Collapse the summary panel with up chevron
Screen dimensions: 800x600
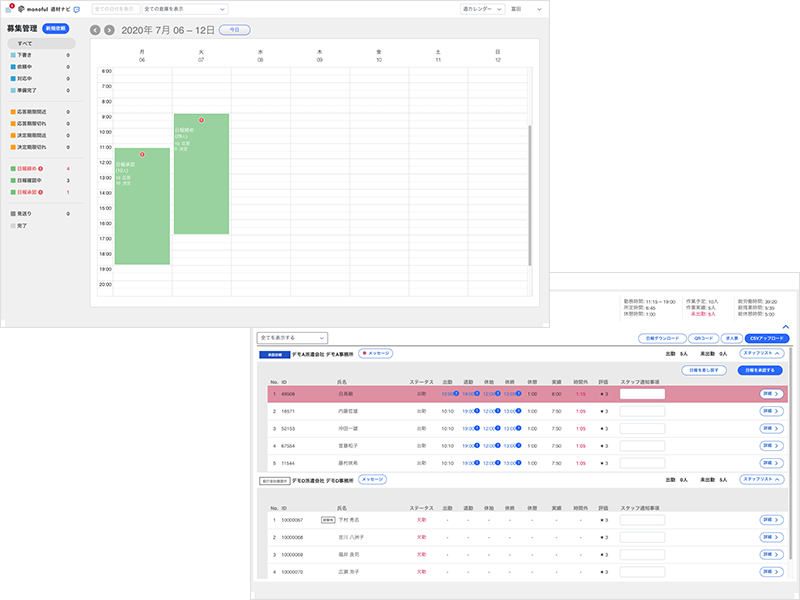786,326
